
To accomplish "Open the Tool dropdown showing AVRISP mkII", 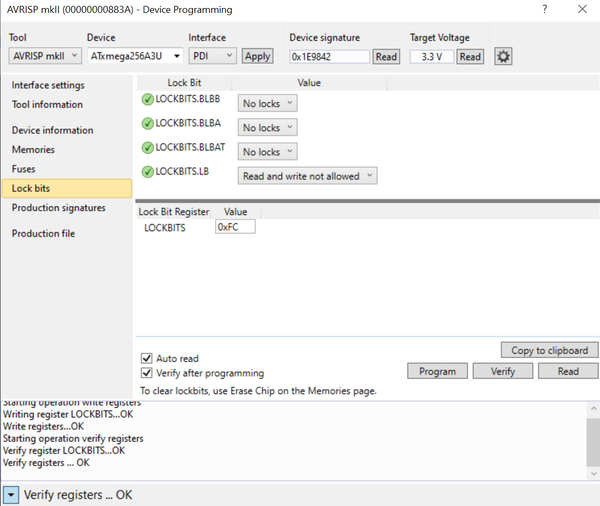I will [45, 56].
